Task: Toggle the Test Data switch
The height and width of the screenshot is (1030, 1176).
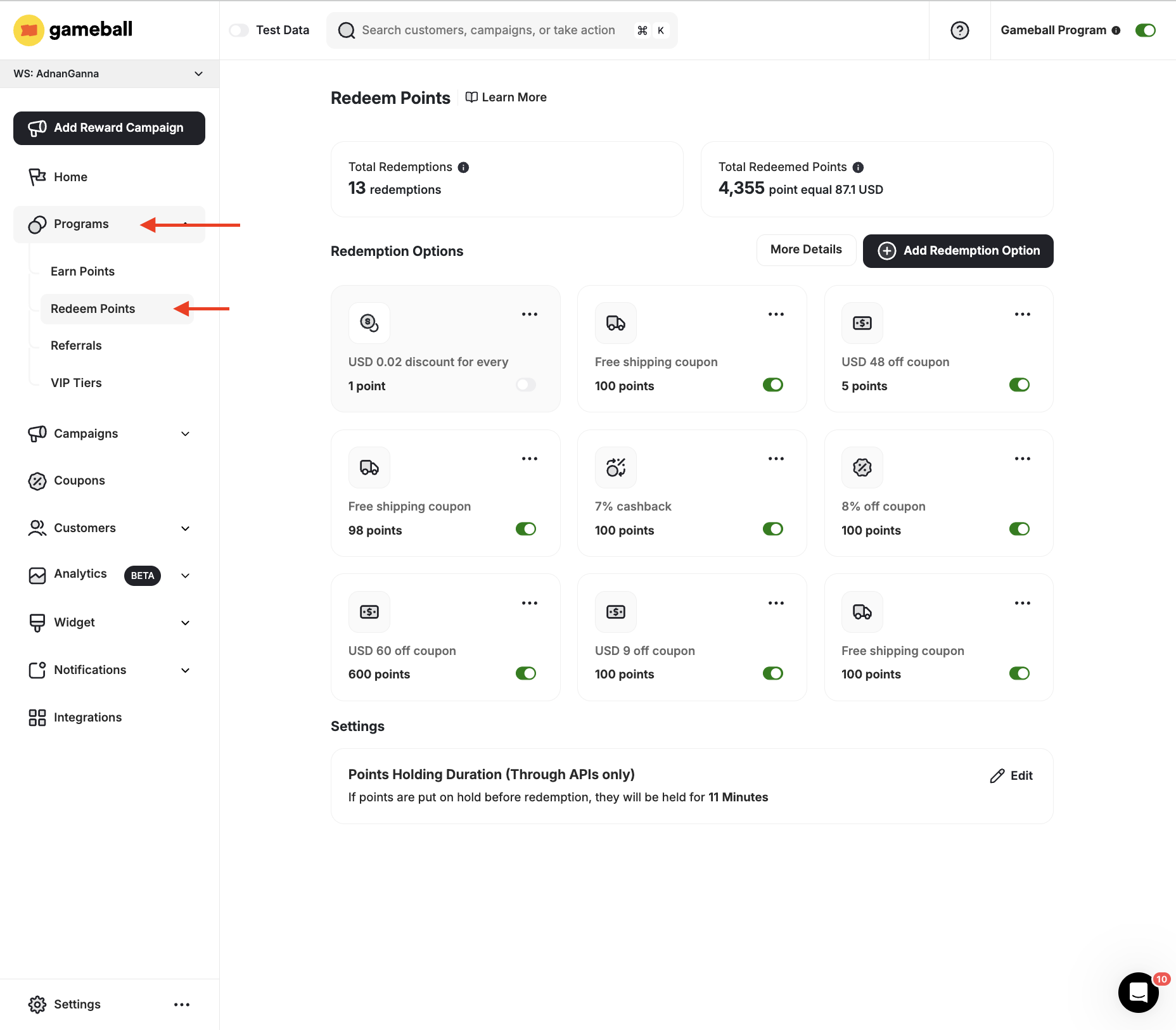Action: pyautogui.click(x=239, y=30)
